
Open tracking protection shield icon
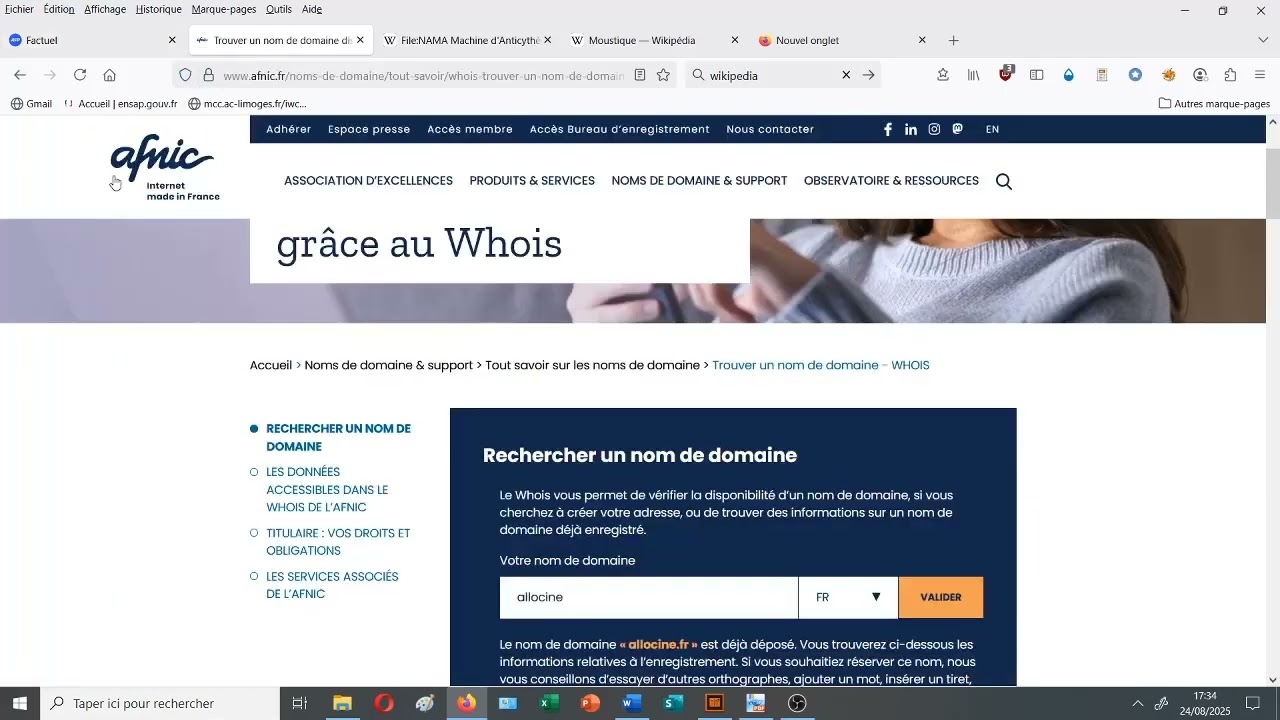[x=185, y=75]
